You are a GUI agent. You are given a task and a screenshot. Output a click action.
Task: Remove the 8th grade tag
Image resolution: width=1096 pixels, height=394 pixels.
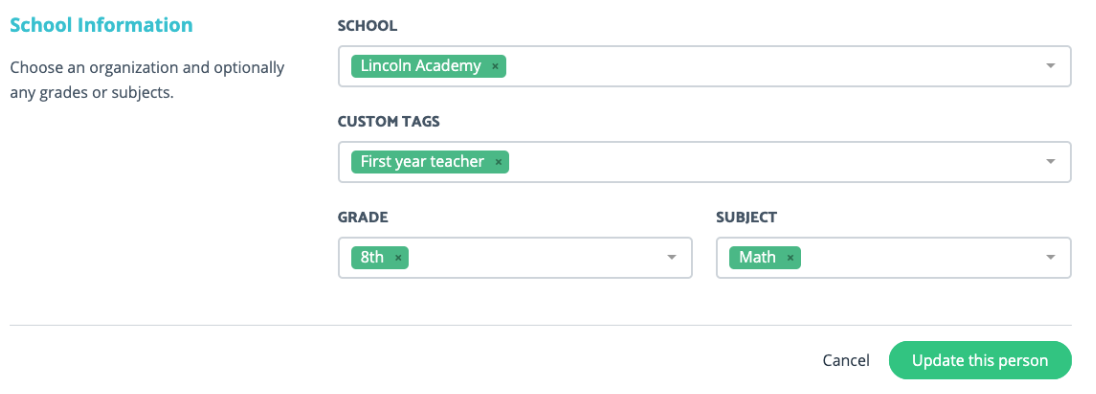[x=398, y=258]
